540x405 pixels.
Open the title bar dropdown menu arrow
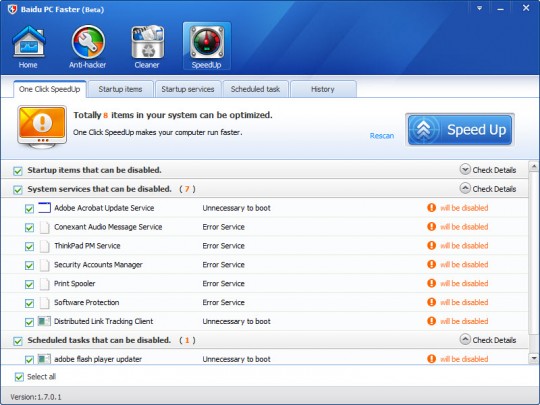[479, 8]
